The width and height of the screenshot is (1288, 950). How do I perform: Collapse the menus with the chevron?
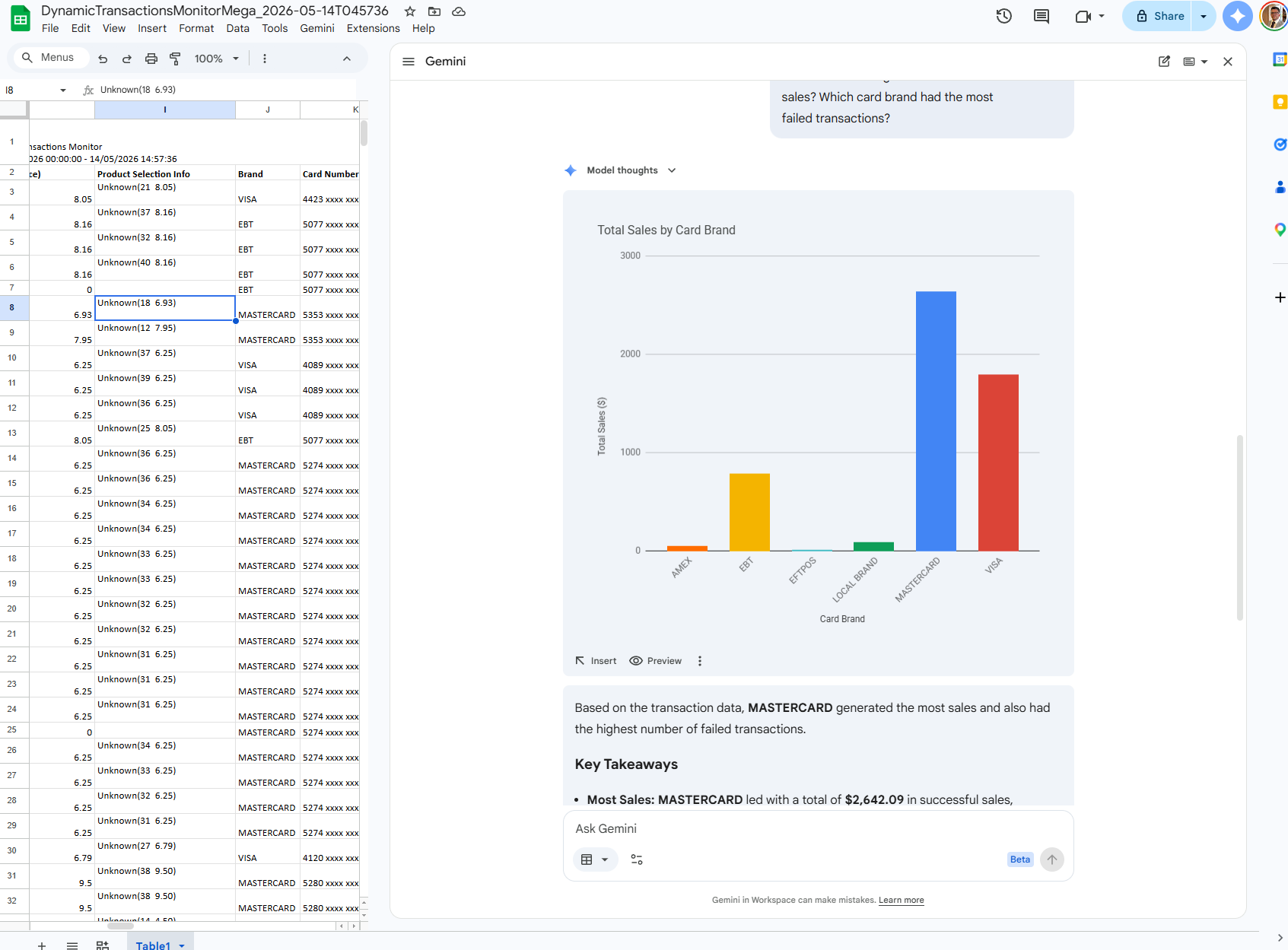[x=347, y=59]
